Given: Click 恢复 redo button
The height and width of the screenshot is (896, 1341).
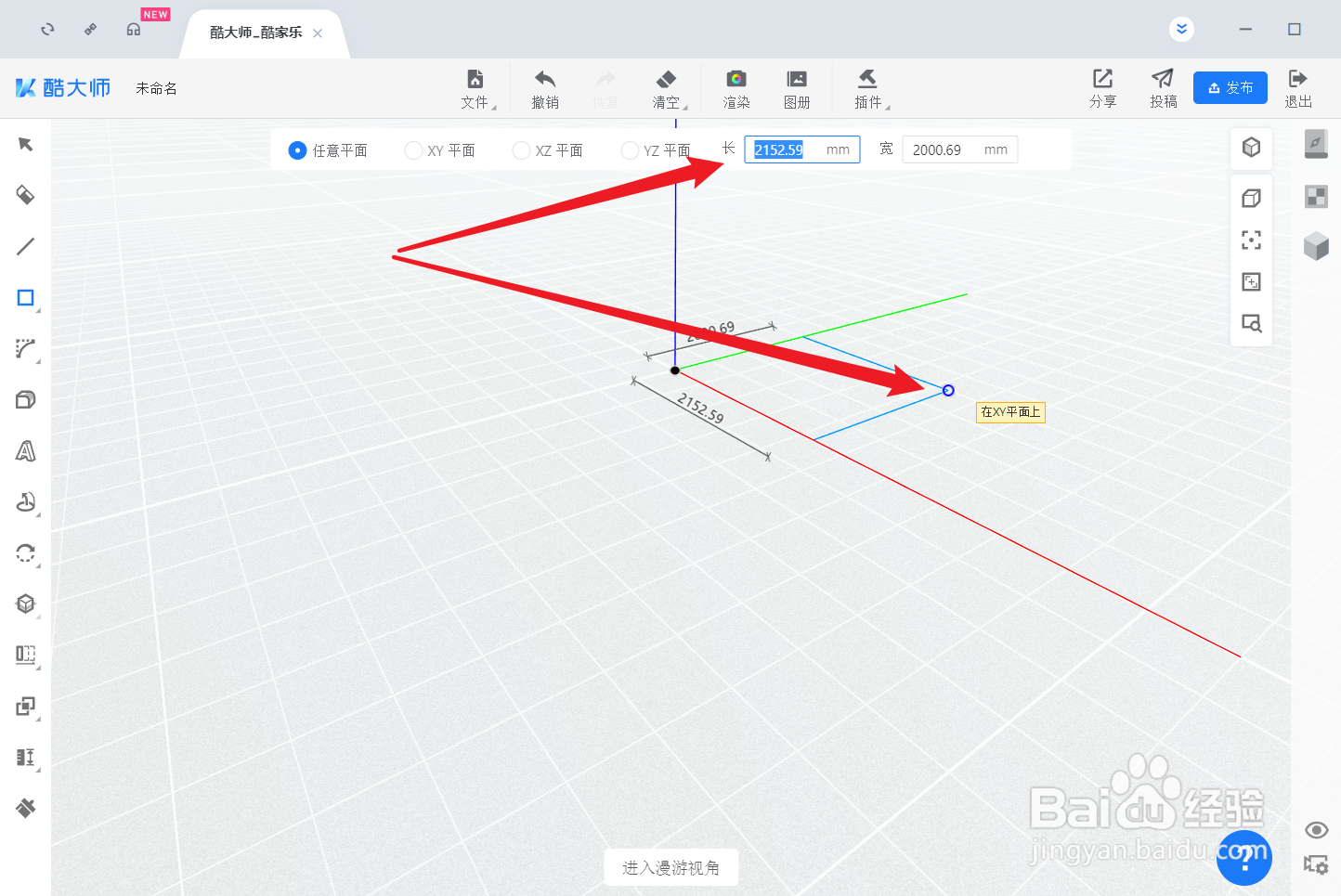Looking at the screenshot, I should [x=605, y=89].
